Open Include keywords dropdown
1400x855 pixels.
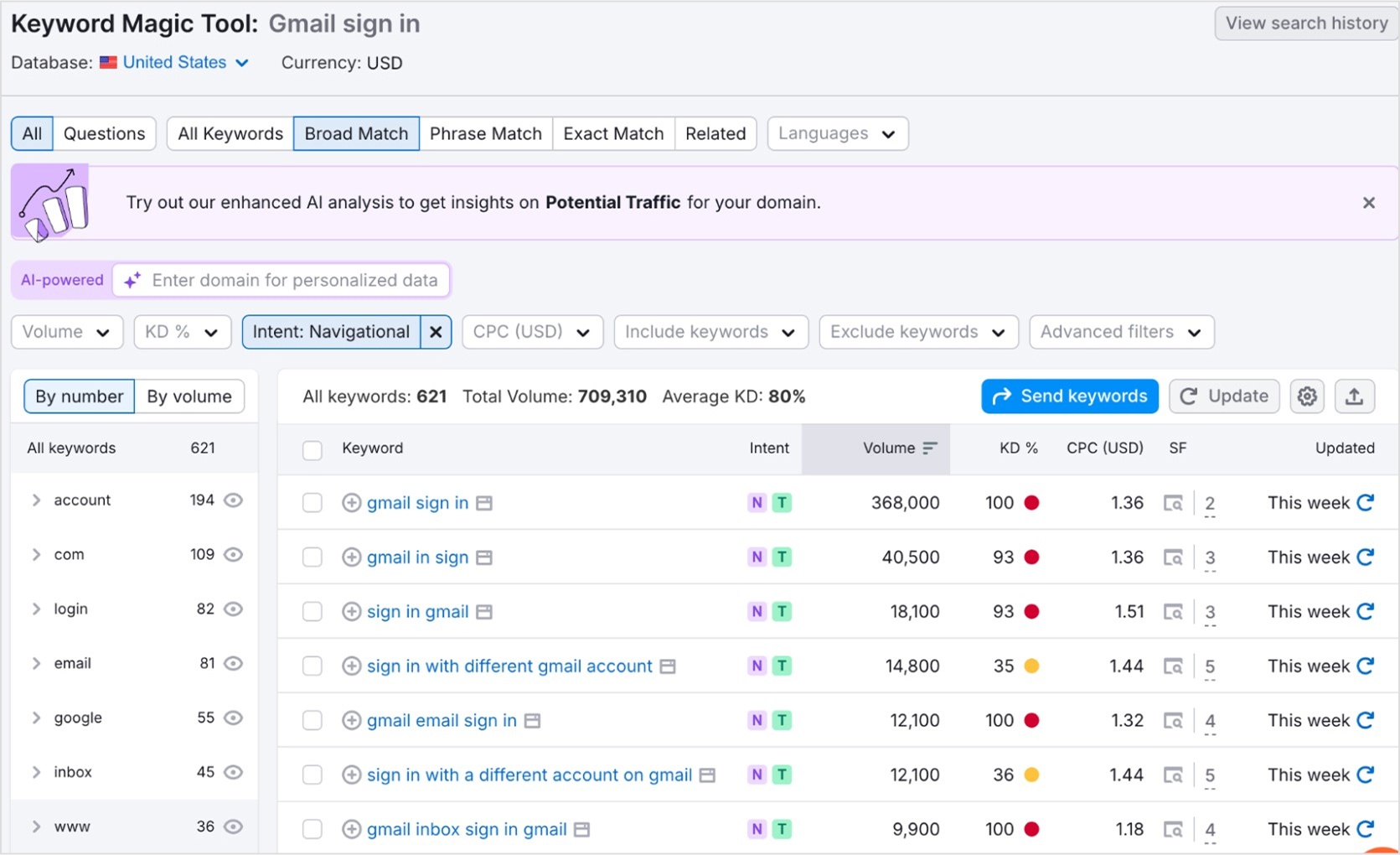[x=710, y=332]
